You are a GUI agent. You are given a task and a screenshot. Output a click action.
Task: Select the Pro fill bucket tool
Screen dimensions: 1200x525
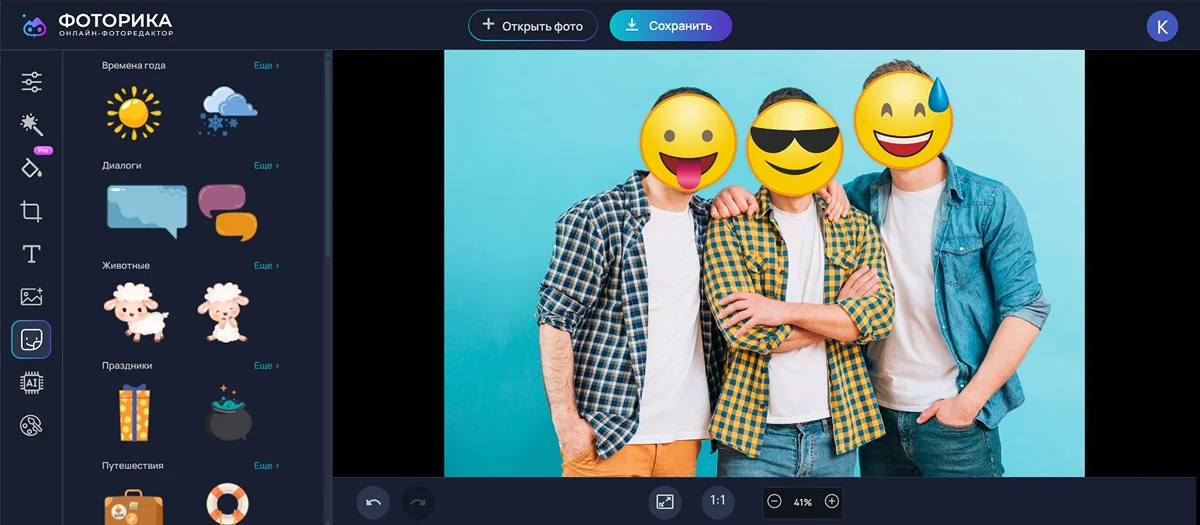31,167
